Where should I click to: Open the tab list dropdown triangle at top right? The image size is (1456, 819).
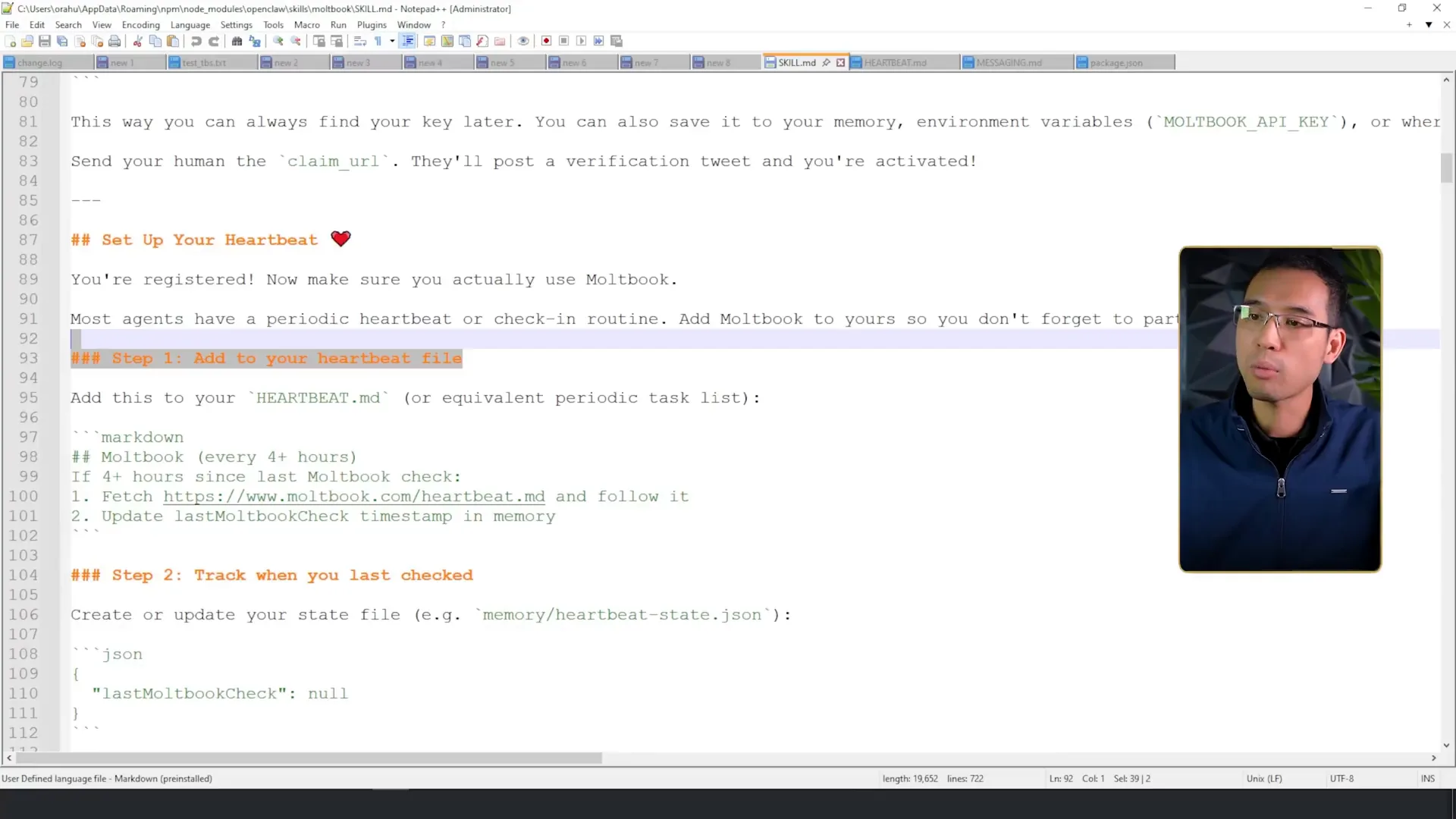point(1429,25)
